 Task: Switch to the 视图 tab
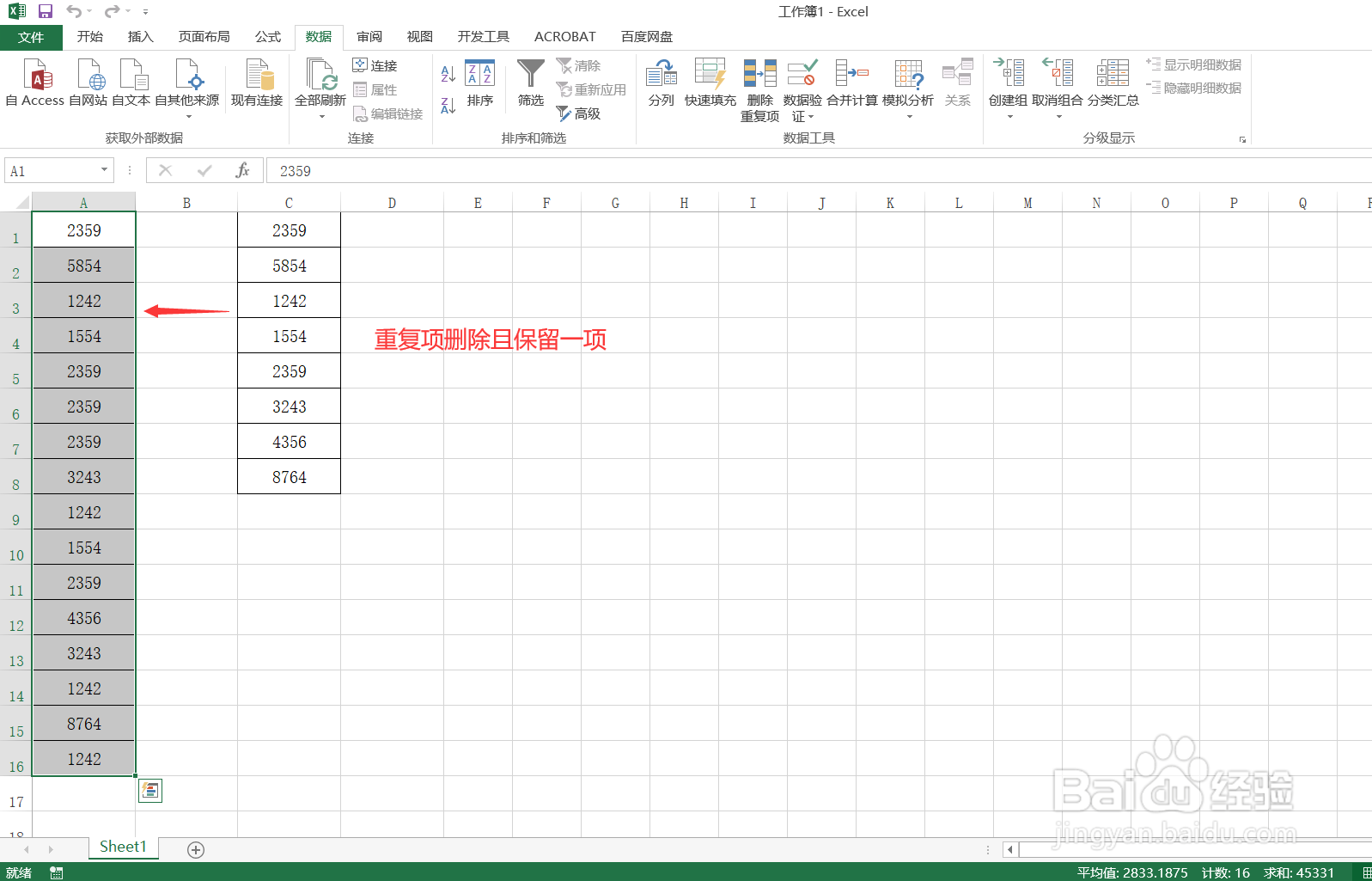point(420,37)
